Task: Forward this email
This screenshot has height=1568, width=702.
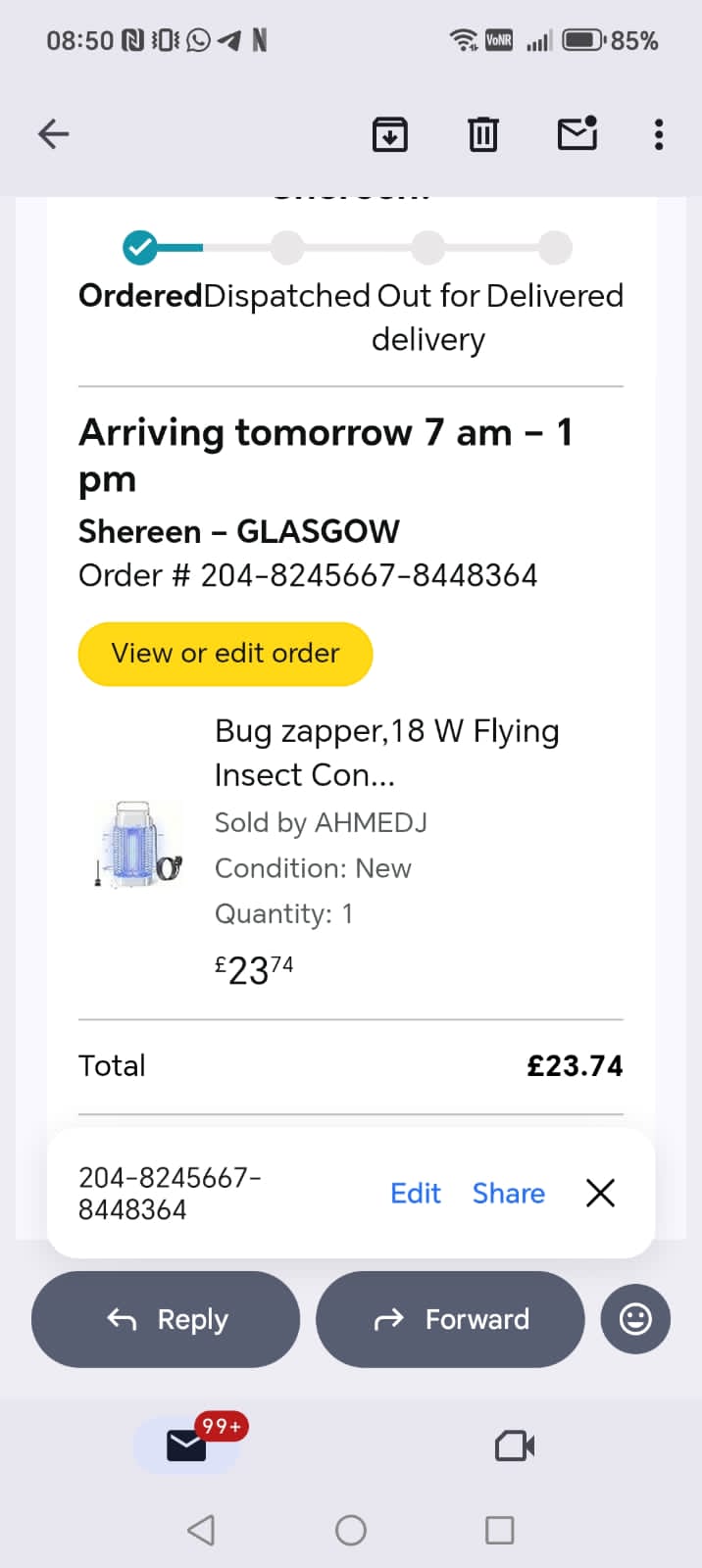Action: [450, 1319]
